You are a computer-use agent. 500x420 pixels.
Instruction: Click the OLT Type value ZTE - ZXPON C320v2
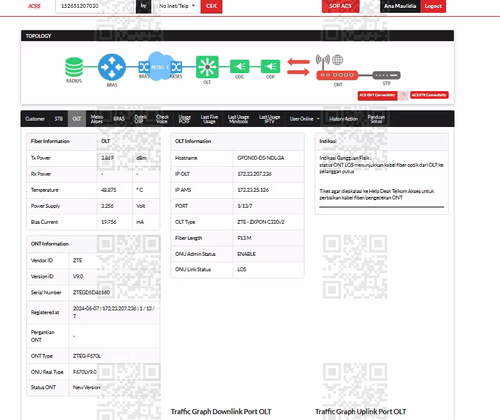[260, 222]
